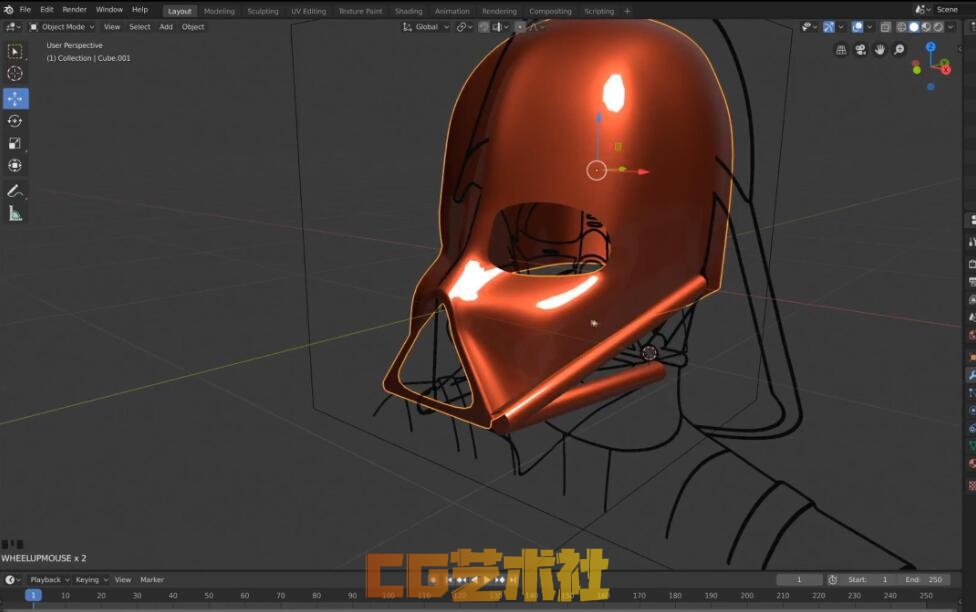Screen dimensions: 976x612
Task: Select the combined Transform tool
Action: point(15,166)
